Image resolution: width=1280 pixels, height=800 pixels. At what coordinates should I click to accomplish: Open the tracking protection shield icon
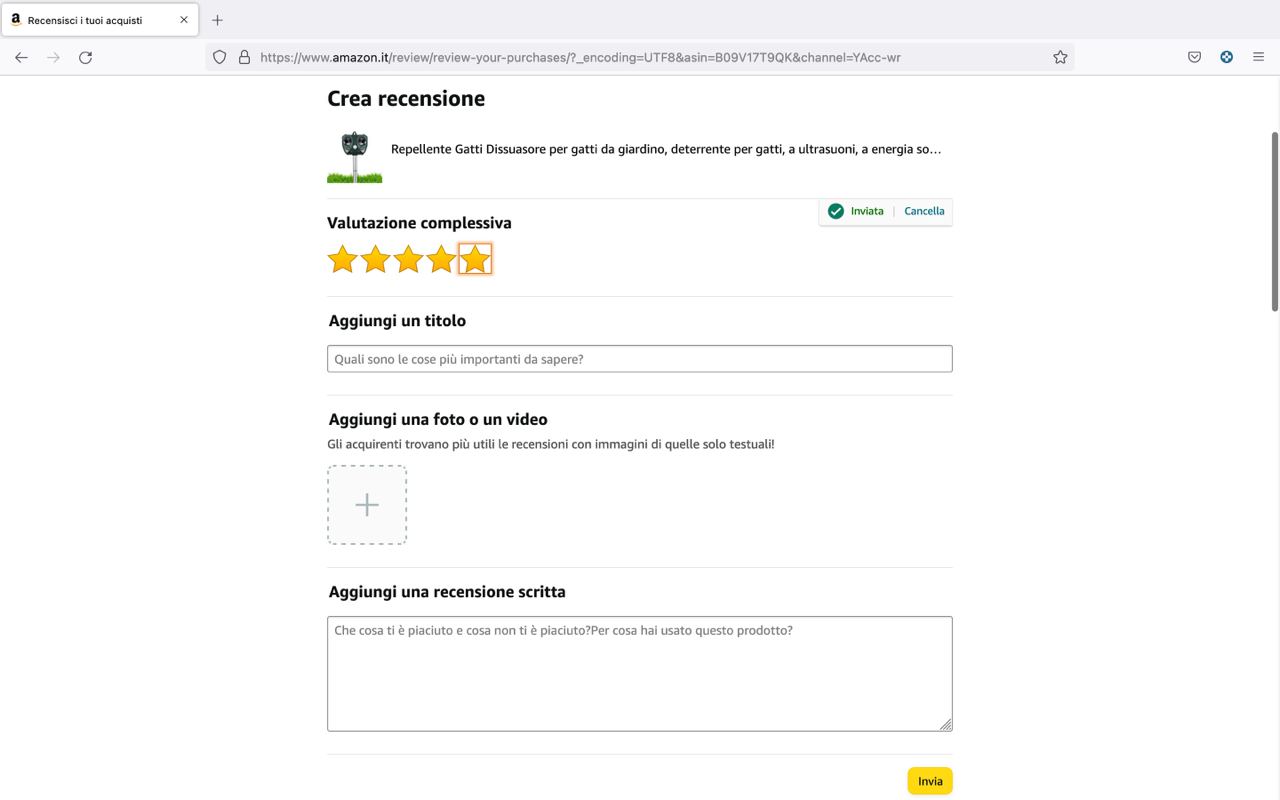coord(220,57)
